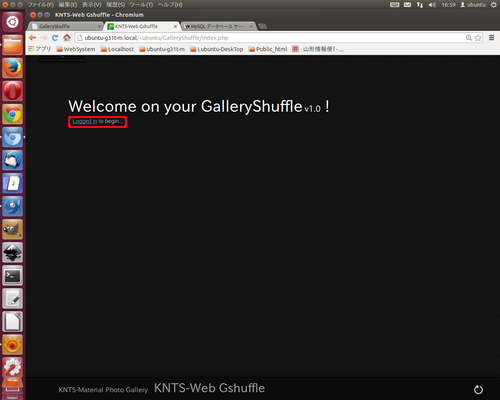The width and height of the screenshot is (500, 400).
Task: Open the Lubuntu-DeskTop bookmark folder
Action: [217, 49]
